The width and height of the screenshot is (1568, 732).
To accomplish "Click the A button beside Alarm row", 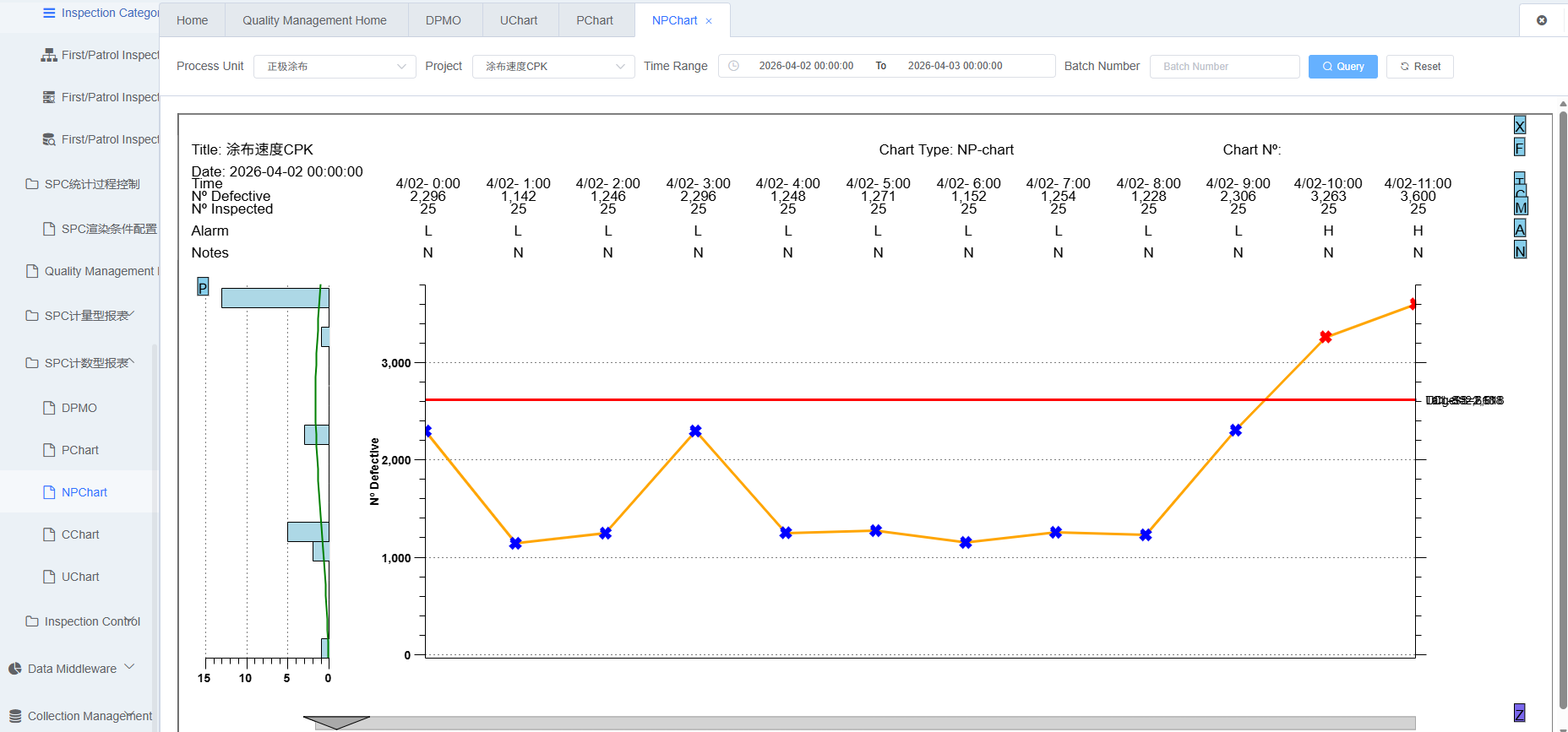I will click(1520, 229).
